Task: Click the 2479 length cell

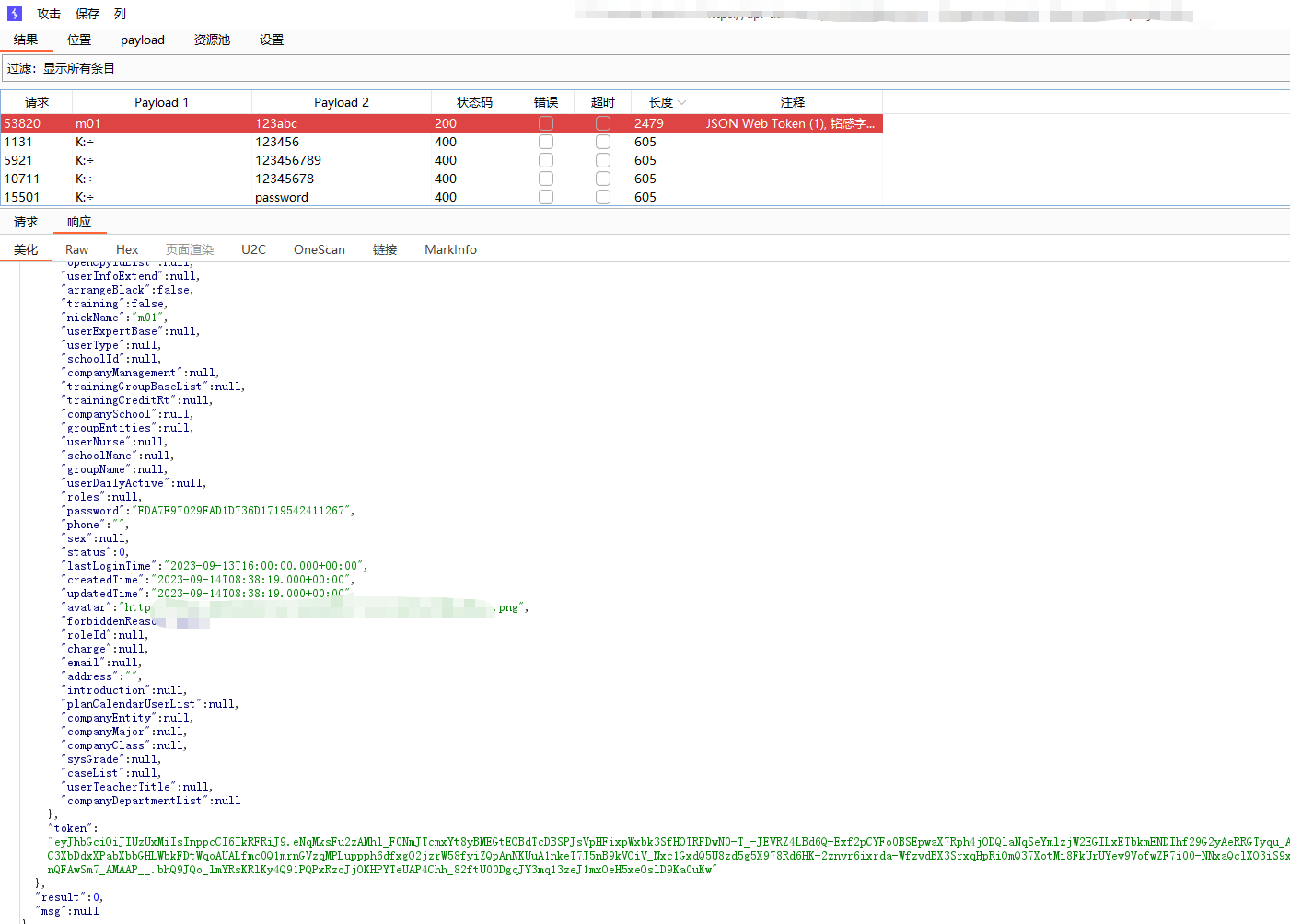Action: [667, 123]
